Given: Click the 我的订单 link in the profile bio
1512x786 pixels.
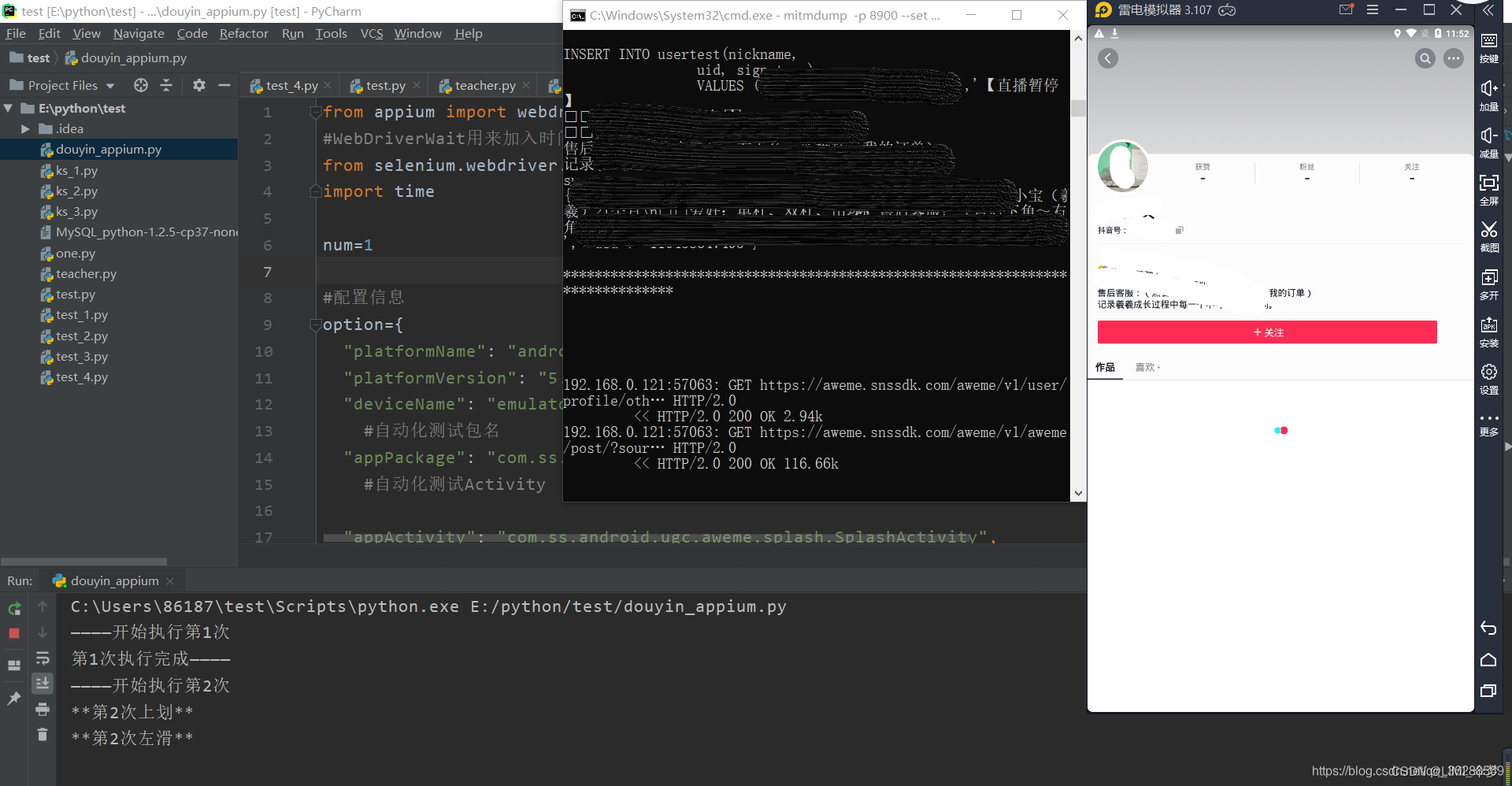Looking at the screenshot, I should [x=1287, y=293].
